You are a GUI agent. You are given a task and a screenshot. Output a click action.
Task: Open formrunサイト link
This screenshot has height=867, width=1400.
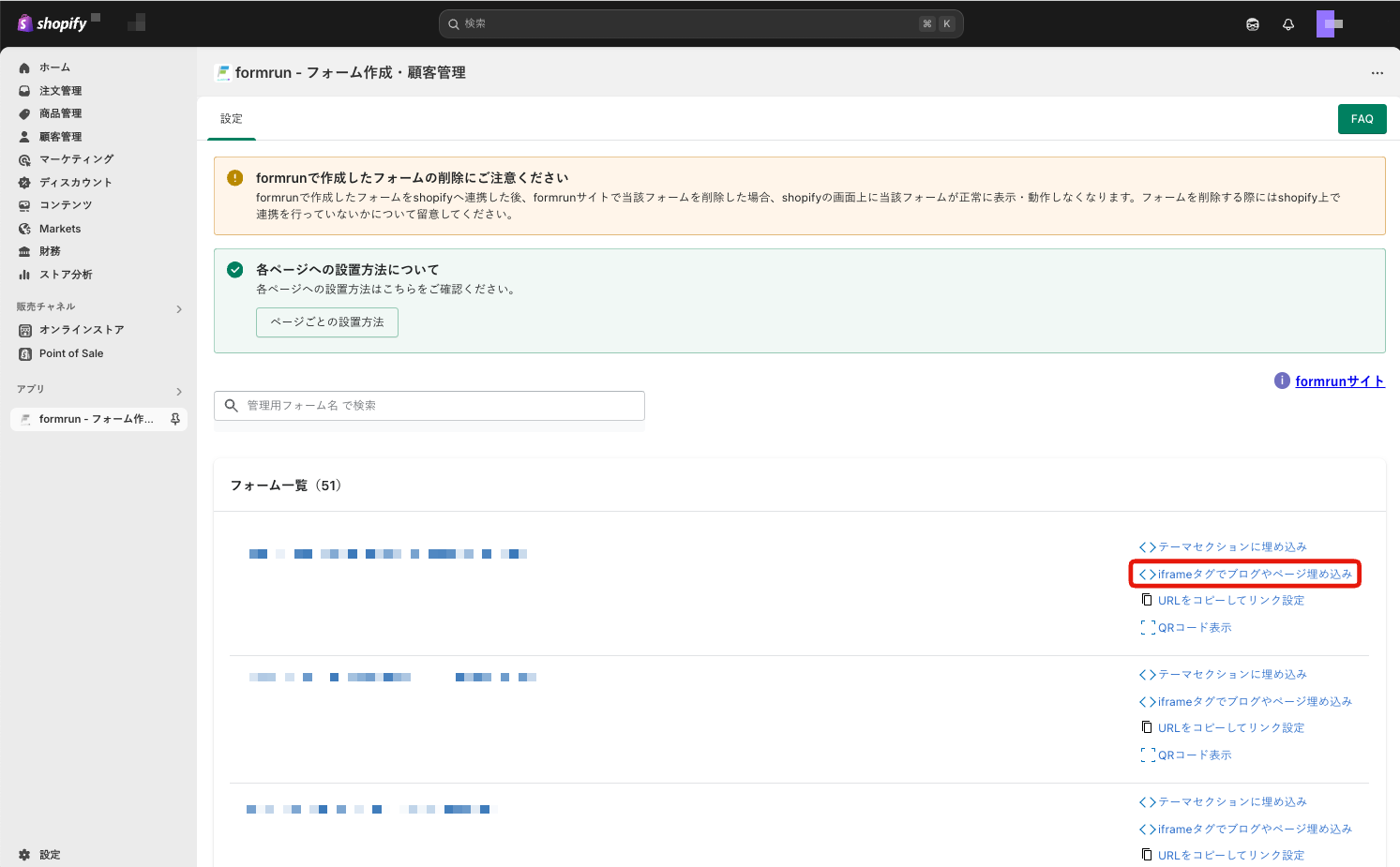(1340, 381)
